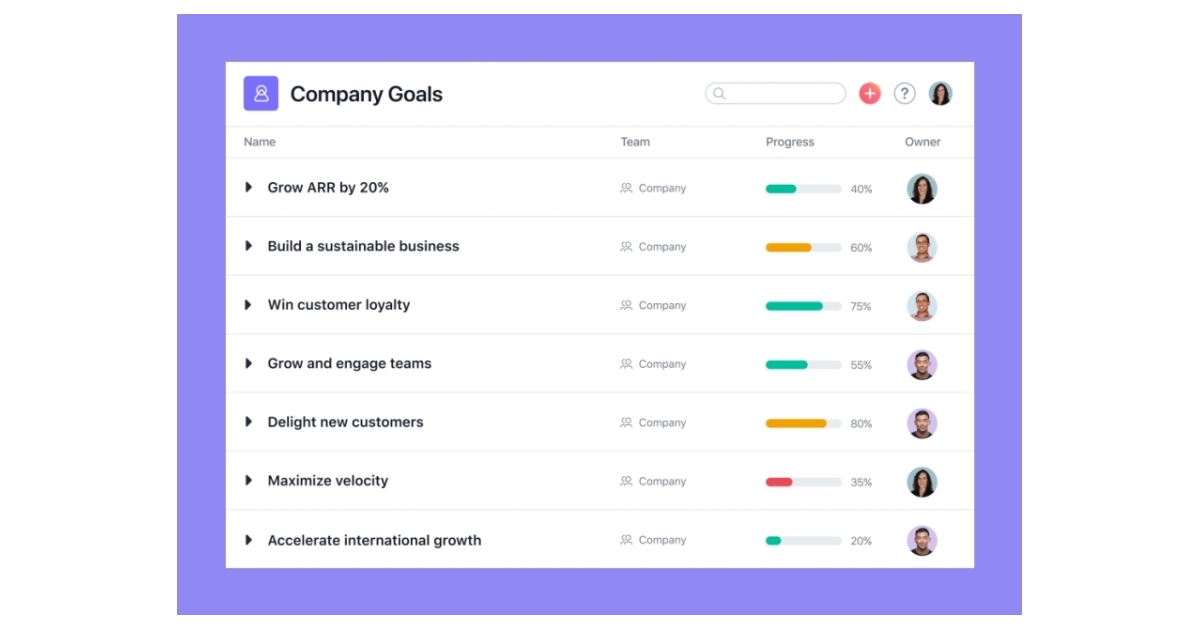Open your profile avatar in the header

point(938,93)
